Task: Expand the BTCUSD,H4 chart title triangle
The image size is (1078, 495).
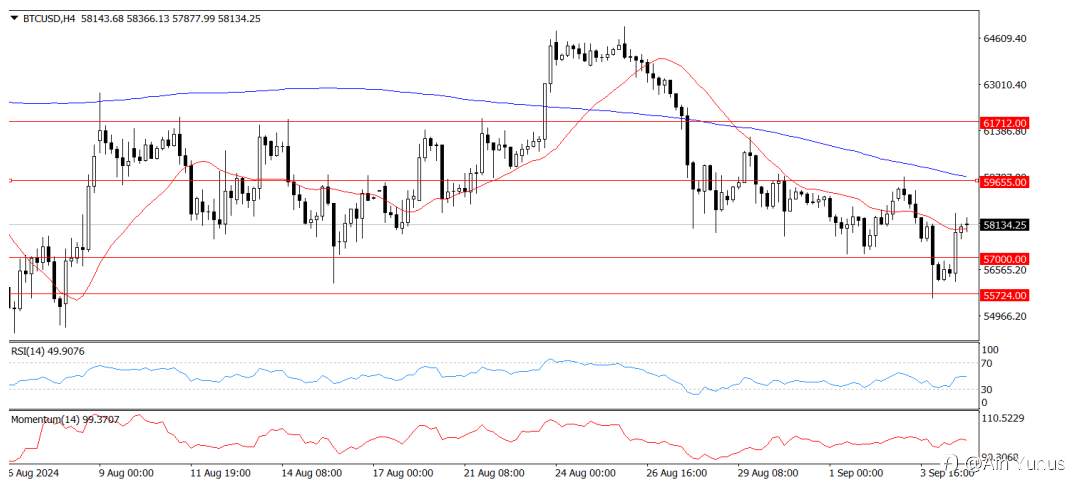Action: (14, 19)
